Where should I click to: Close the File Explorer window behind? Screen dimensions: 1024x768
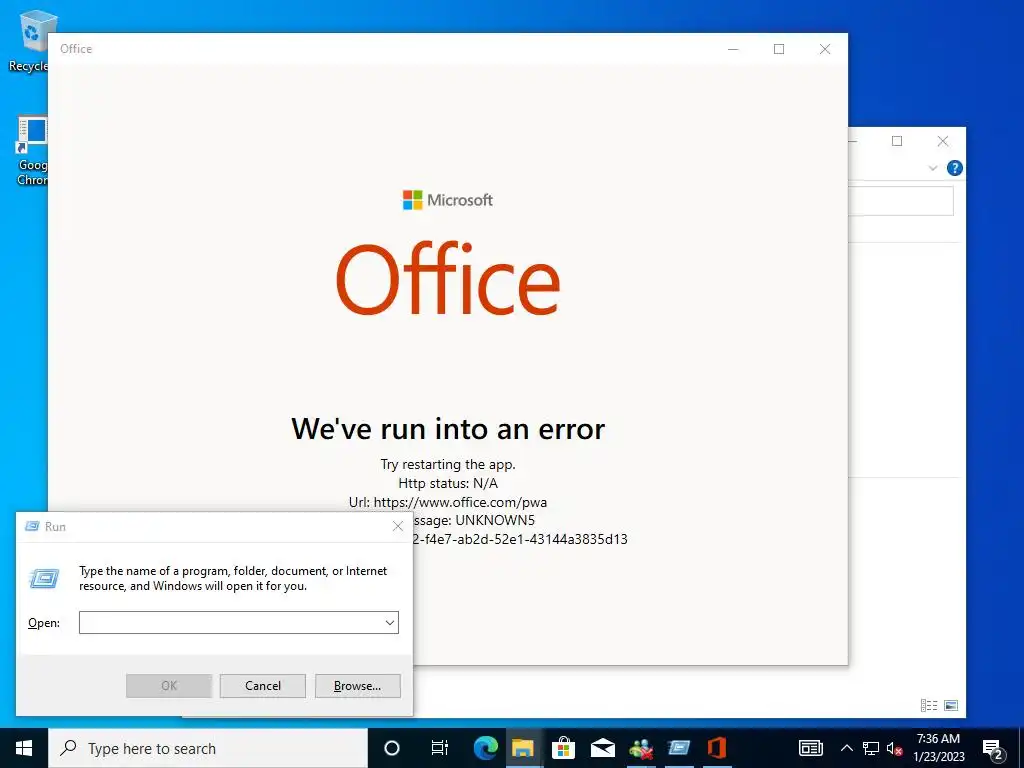pos(943,141)
